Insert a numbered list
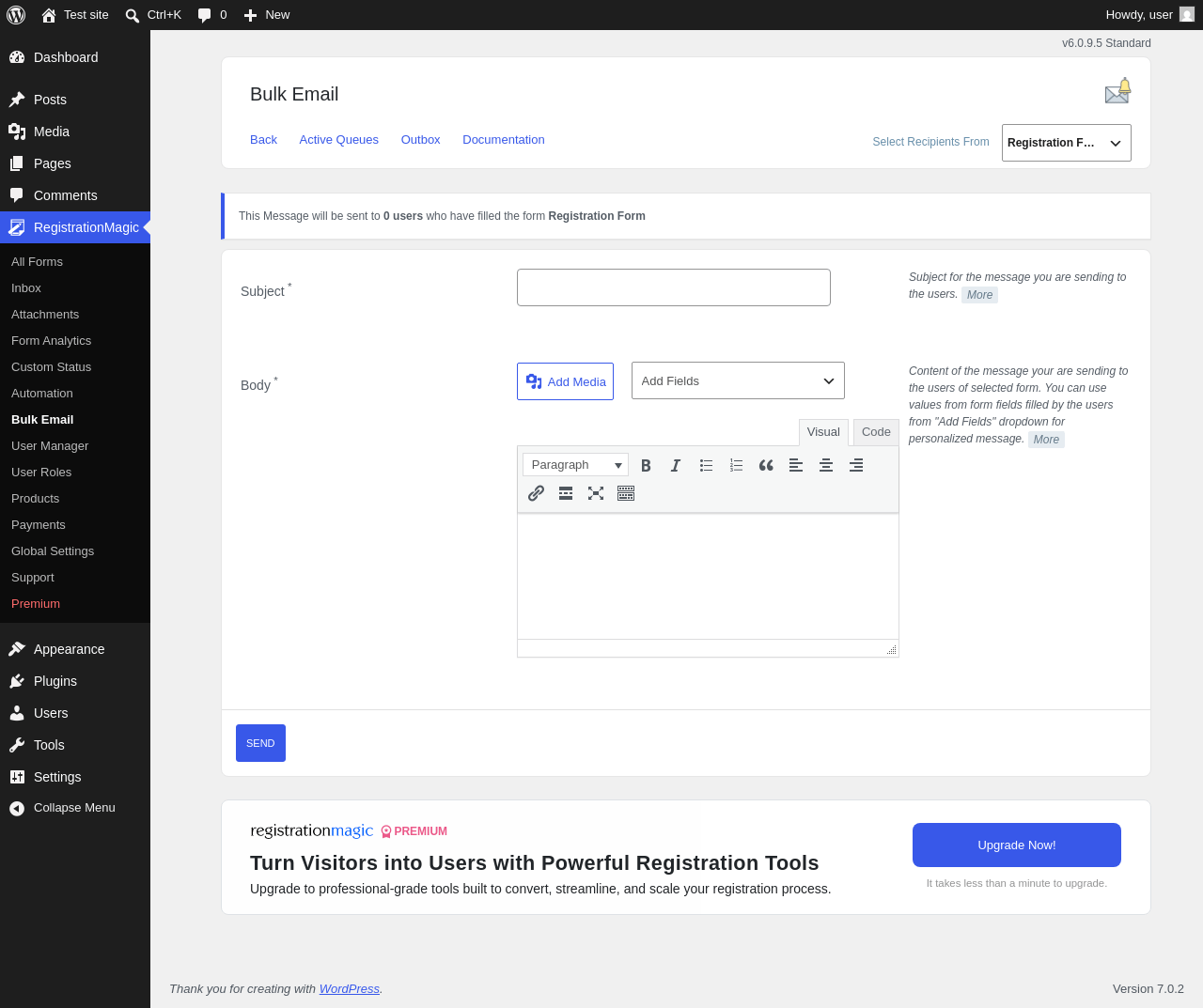Viewport: 1203px width, 1008px height. tap(736, 465)
